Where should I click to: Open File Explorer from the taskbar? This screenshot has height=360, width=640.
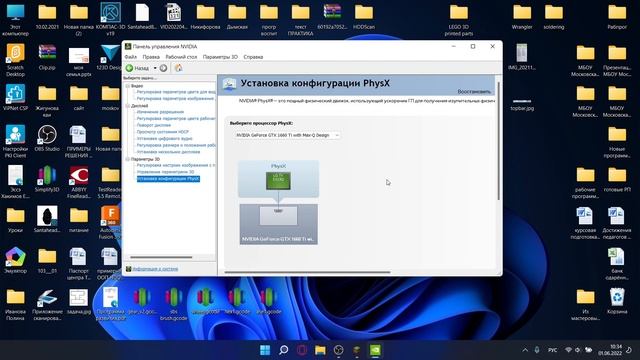click(320, 350)
